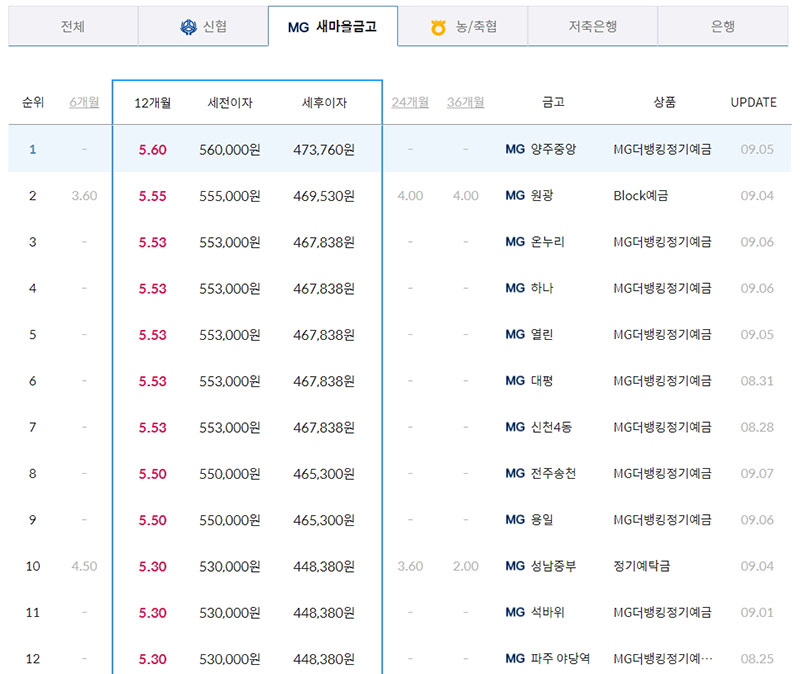The height and width of the screenshot is (674, 800).
Task: Click the MG logo beside 온누리
Action: [x=515, y=241]
